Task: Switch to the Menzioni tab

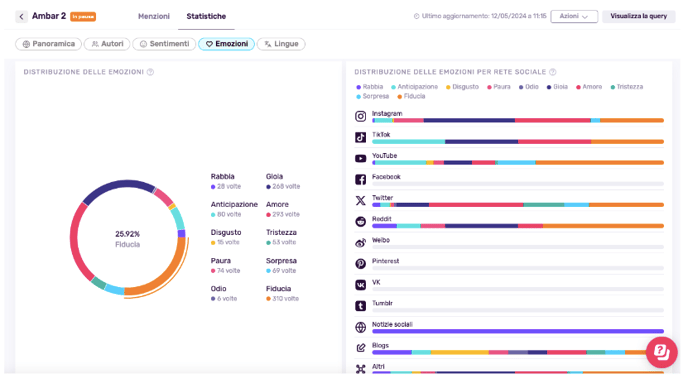Action: coord(154,16)
